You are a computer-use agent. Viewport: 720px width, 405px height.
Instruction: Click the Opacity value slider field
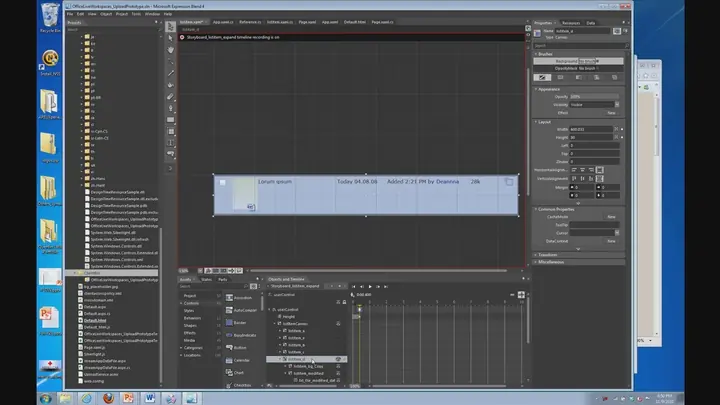594,97
